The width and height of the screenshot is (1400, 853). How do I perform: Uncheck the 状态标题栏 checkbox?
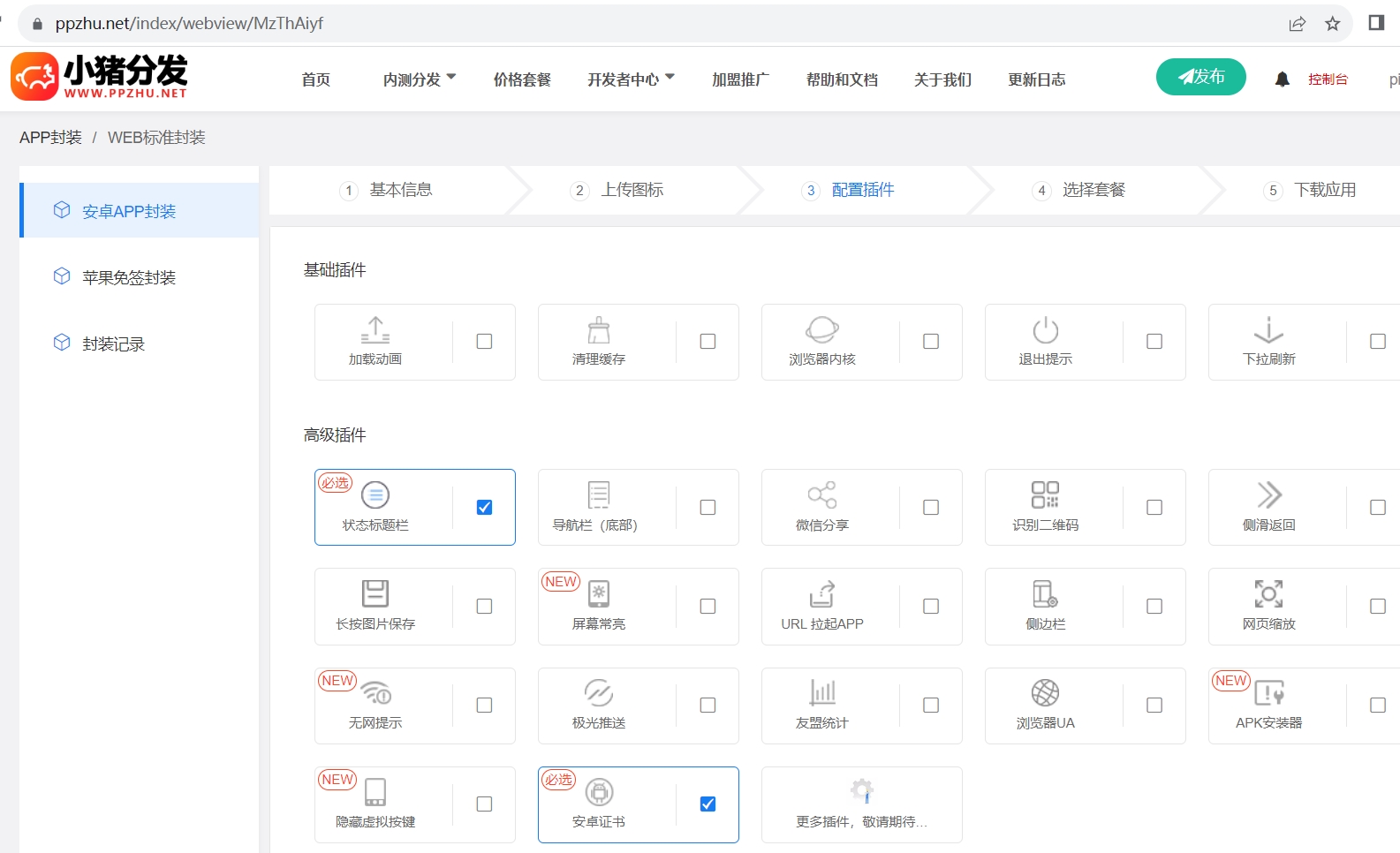(484, 507)
